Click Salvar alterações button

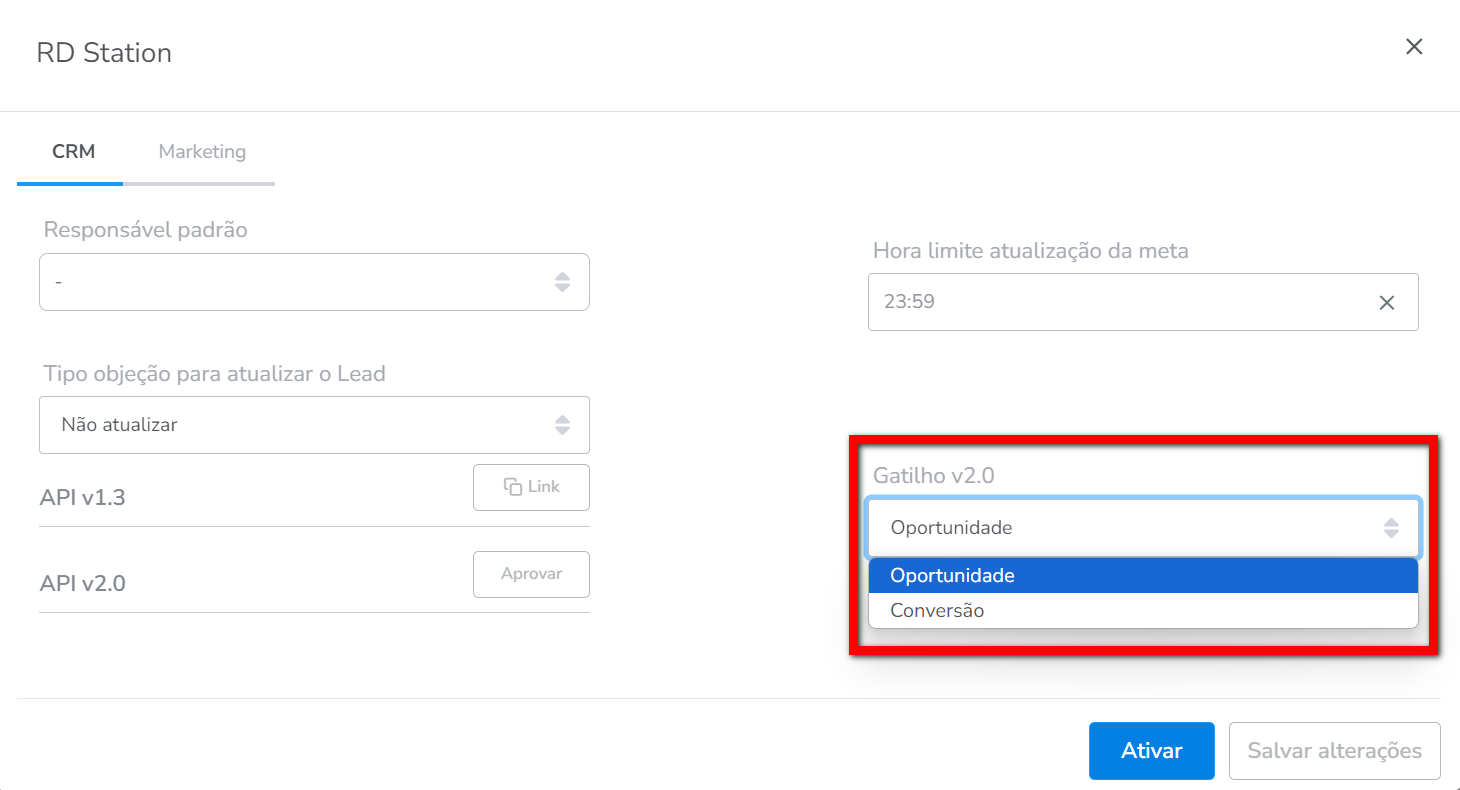(1334, 751)
